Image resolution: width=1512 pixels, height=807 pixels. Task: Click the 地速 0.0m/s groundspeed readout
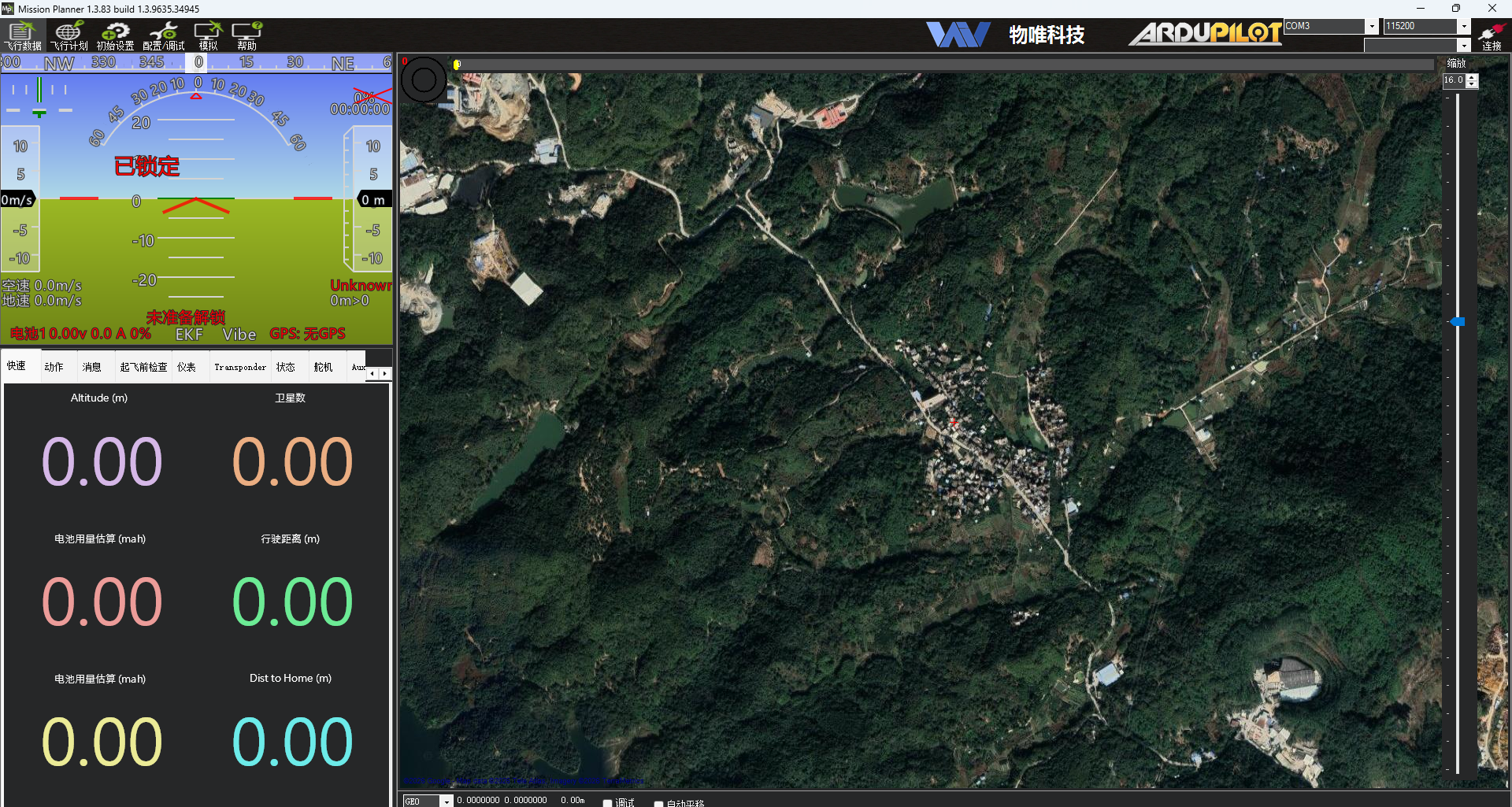pos(42,301)
